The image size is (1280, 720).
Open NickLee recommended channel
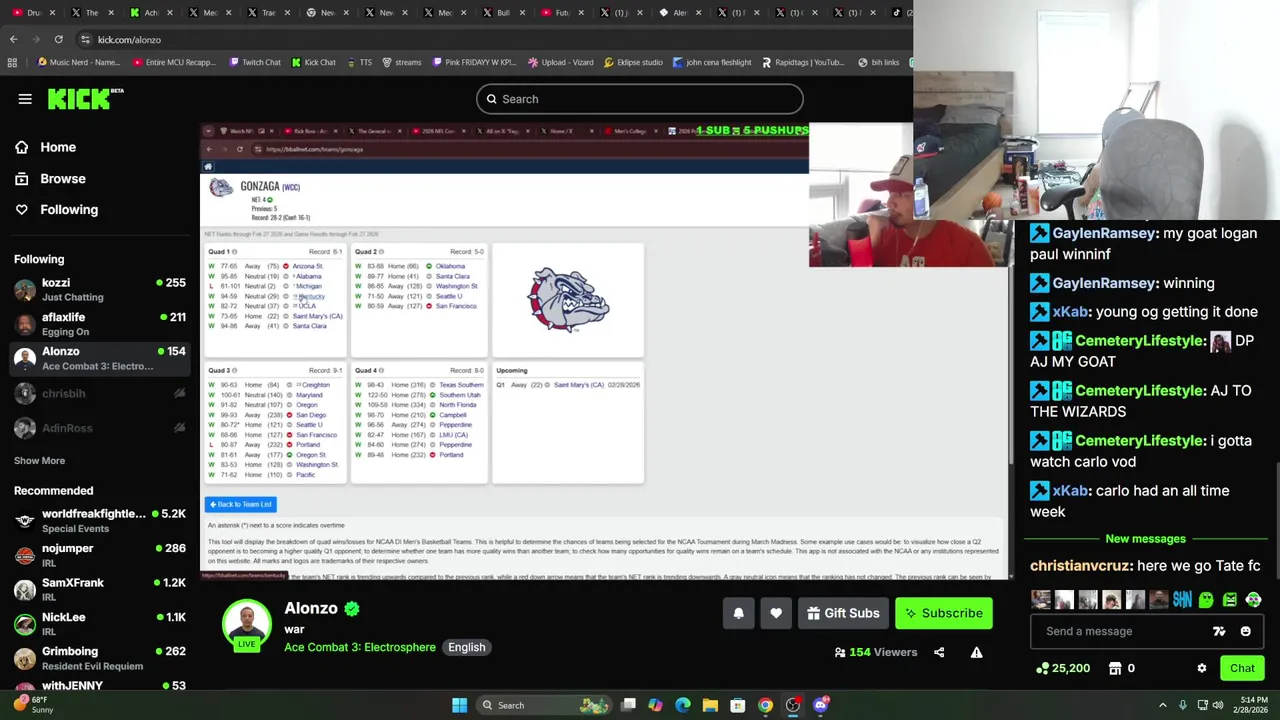pyautogui.click(x=100, y=624)
